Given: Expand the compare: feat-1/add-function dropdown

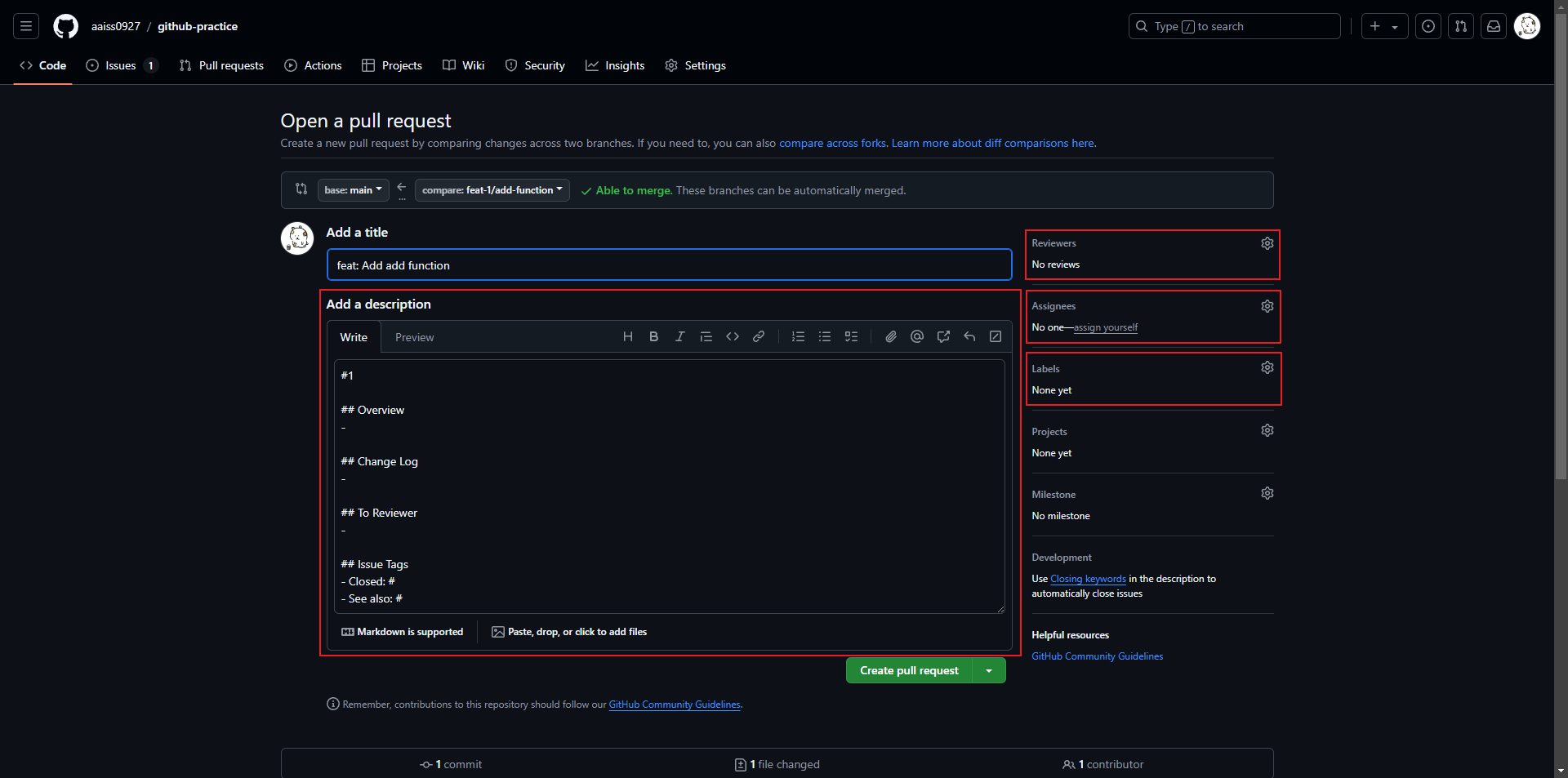Looking at the screenshot, I should (492, 190).
